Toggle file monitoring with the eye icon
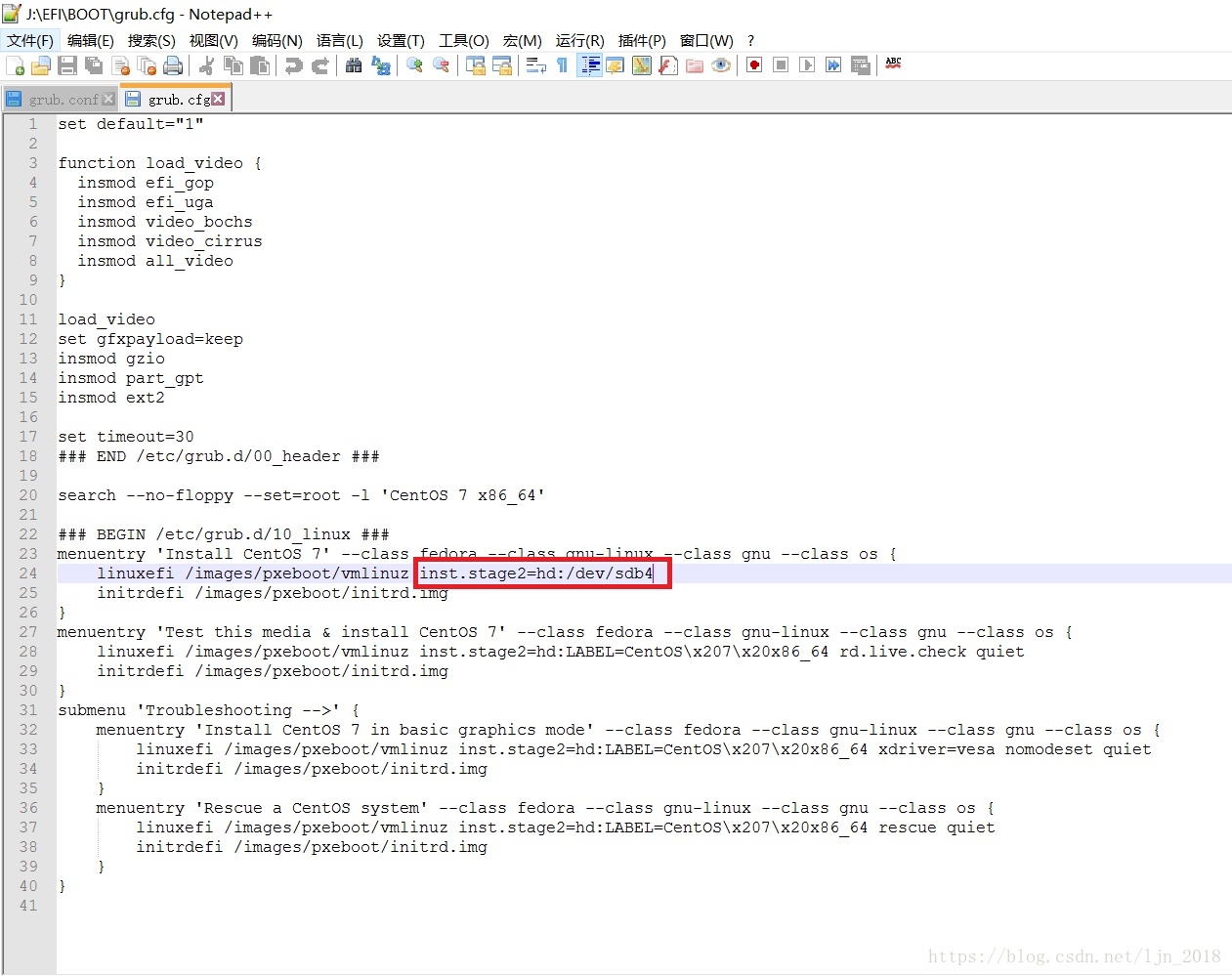 click(x=721, y=65)
